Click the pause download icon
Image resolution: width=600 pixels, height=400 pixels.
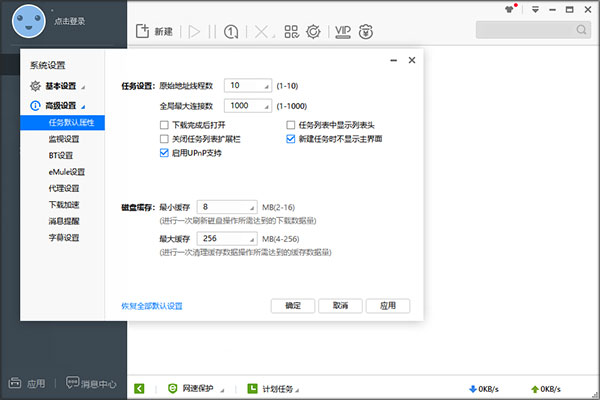[212, 32]
